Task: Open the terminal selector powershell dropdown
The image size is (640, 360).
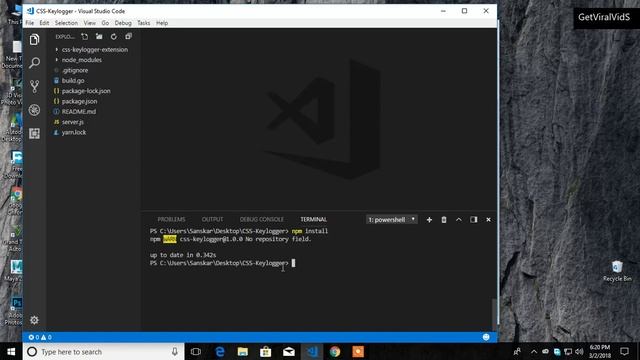Action: (x=391, y=220)
